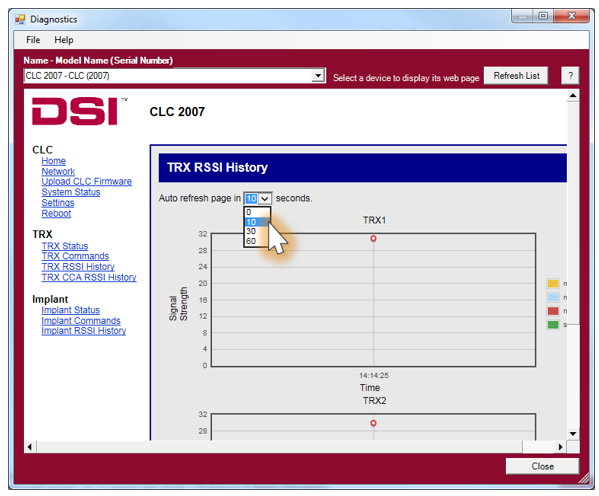The image size is (599, 496).
Task: Click the vertical scrollbar down arrow
Action: pyautogui.click(x=573, y=434)
